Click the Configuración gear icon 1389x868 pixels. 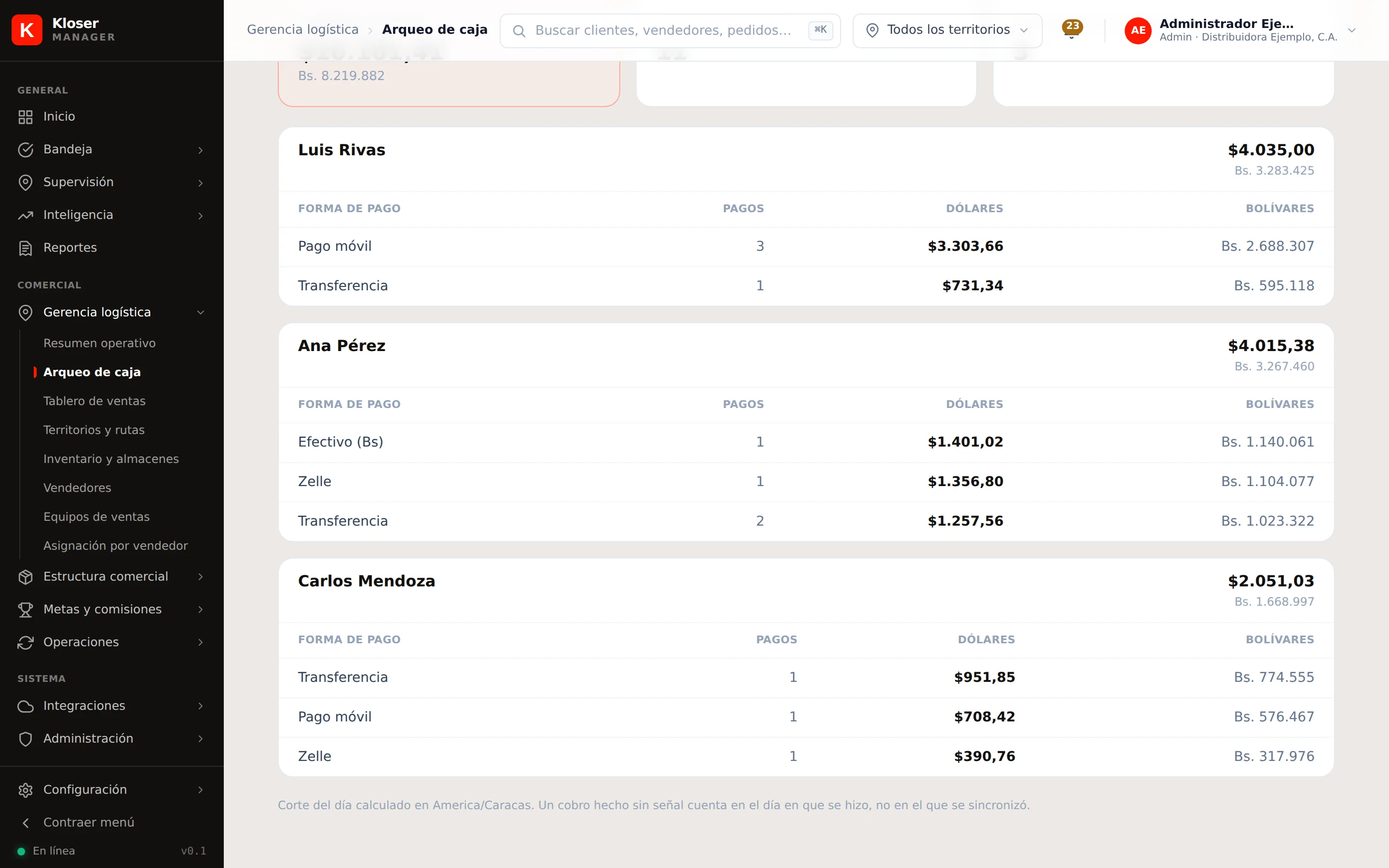point(25,789)
